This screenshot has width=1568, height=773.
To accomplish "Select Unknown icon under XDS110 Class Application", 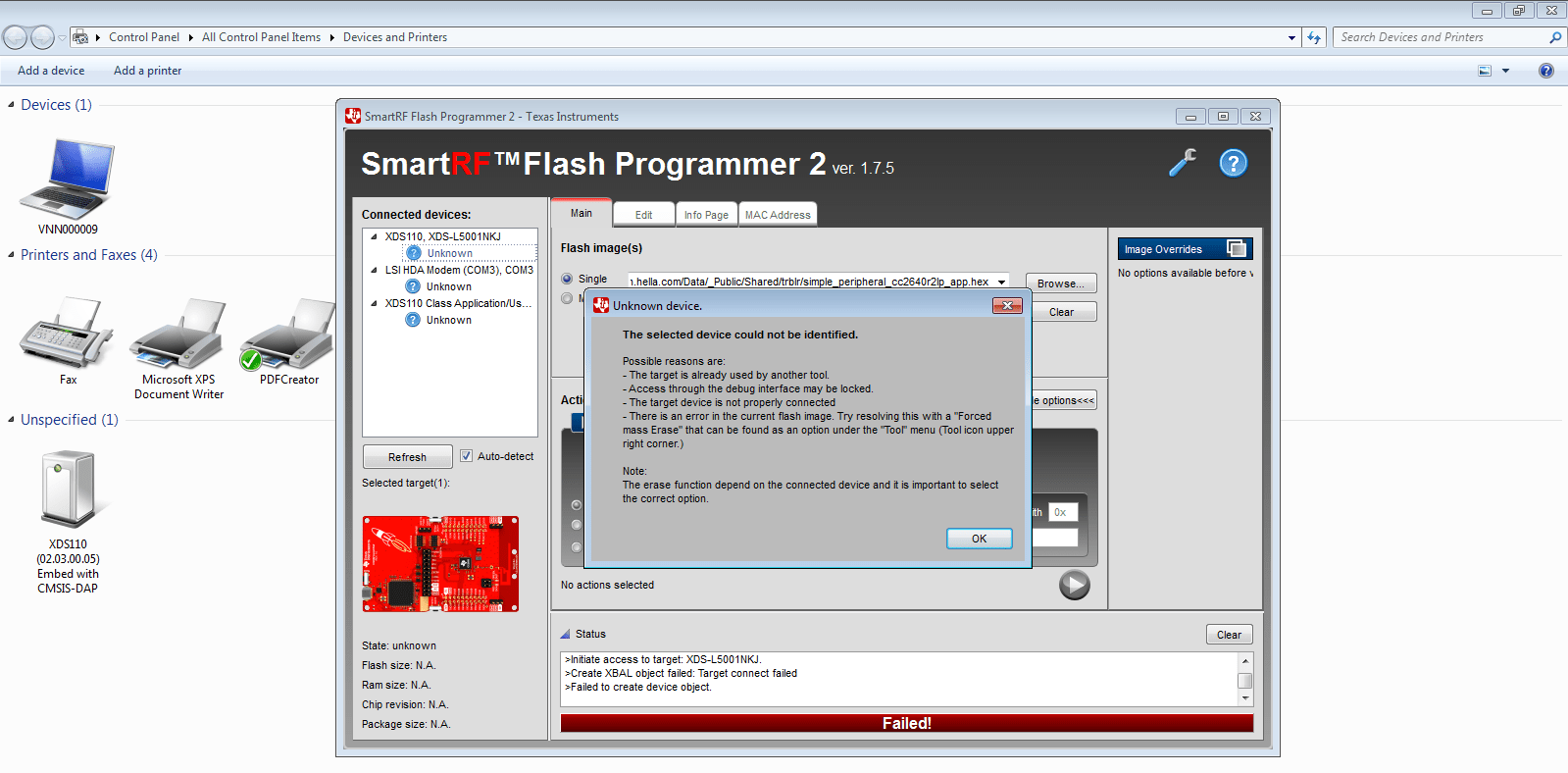I will click(x=413, y=320).
